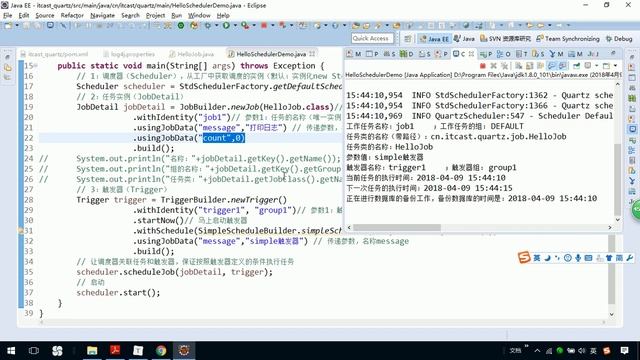Viewport: 640px width, 360px height.
Task: Open the Run button dropdown arrow
Action: coord(235,25)
